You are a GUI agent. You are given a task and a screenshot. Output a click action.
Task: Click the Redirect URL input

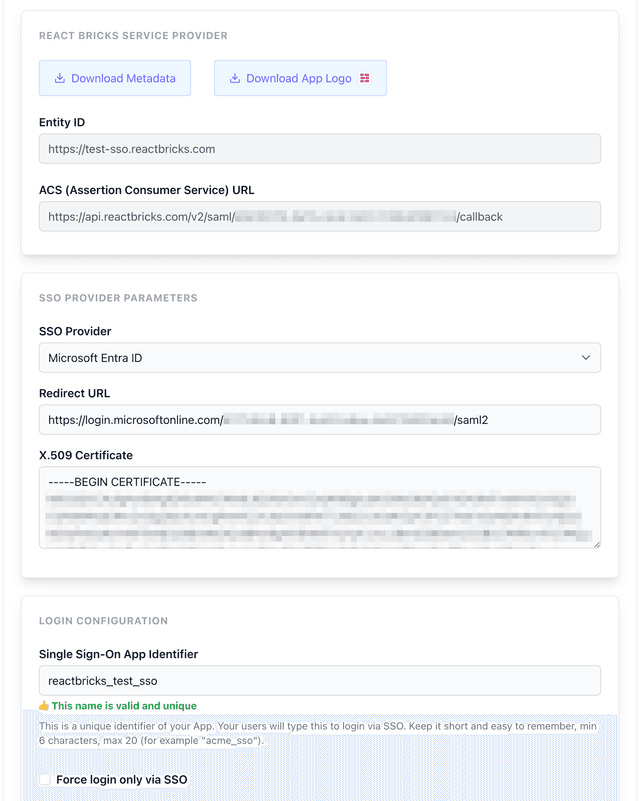(320, 419)
